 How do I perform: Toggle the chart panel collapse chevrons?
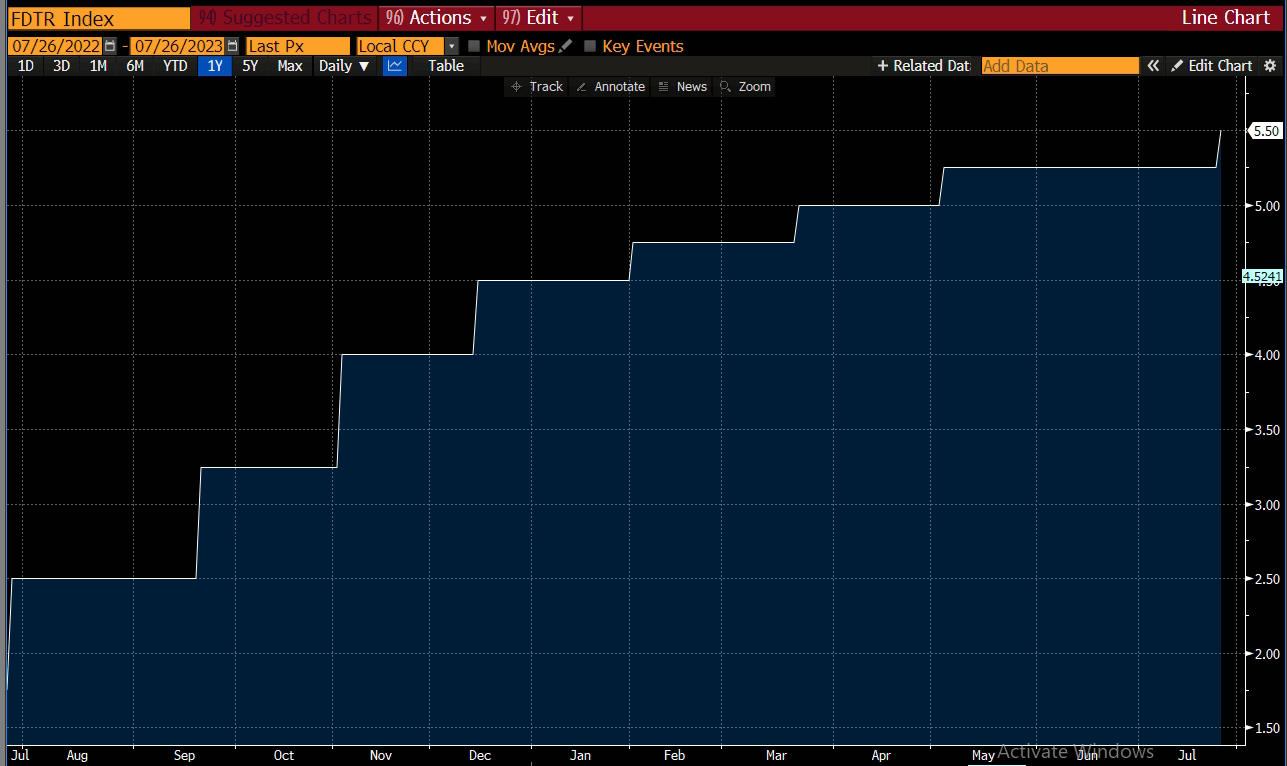point(1153,65)
